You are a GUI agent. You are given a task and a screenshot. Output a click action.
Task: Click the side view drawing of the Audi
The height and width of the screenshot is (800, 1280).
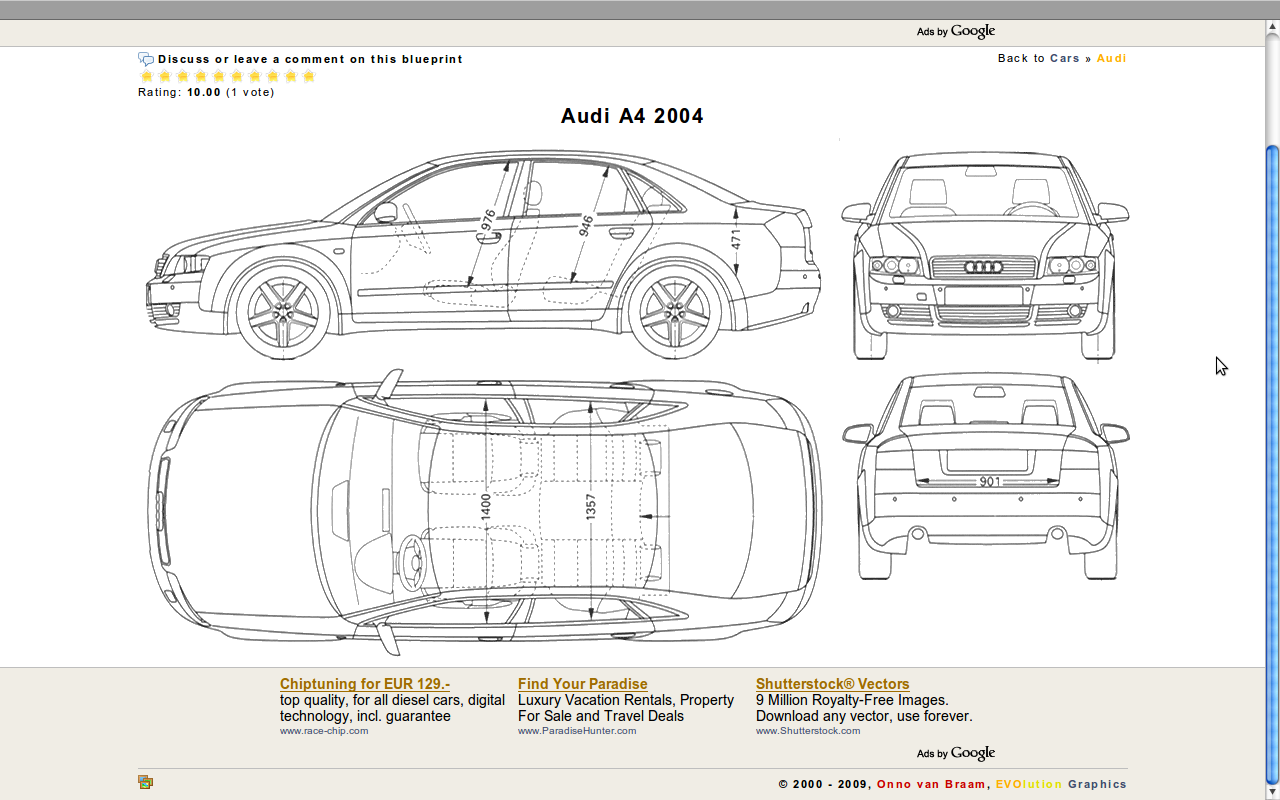point(484,257)
